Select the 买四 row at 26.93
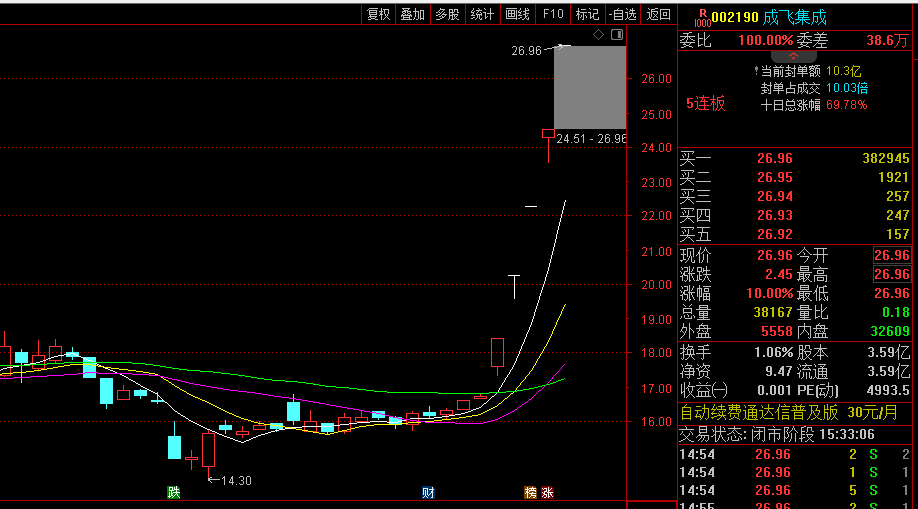The image size is (918, 509). pos(794,215)
